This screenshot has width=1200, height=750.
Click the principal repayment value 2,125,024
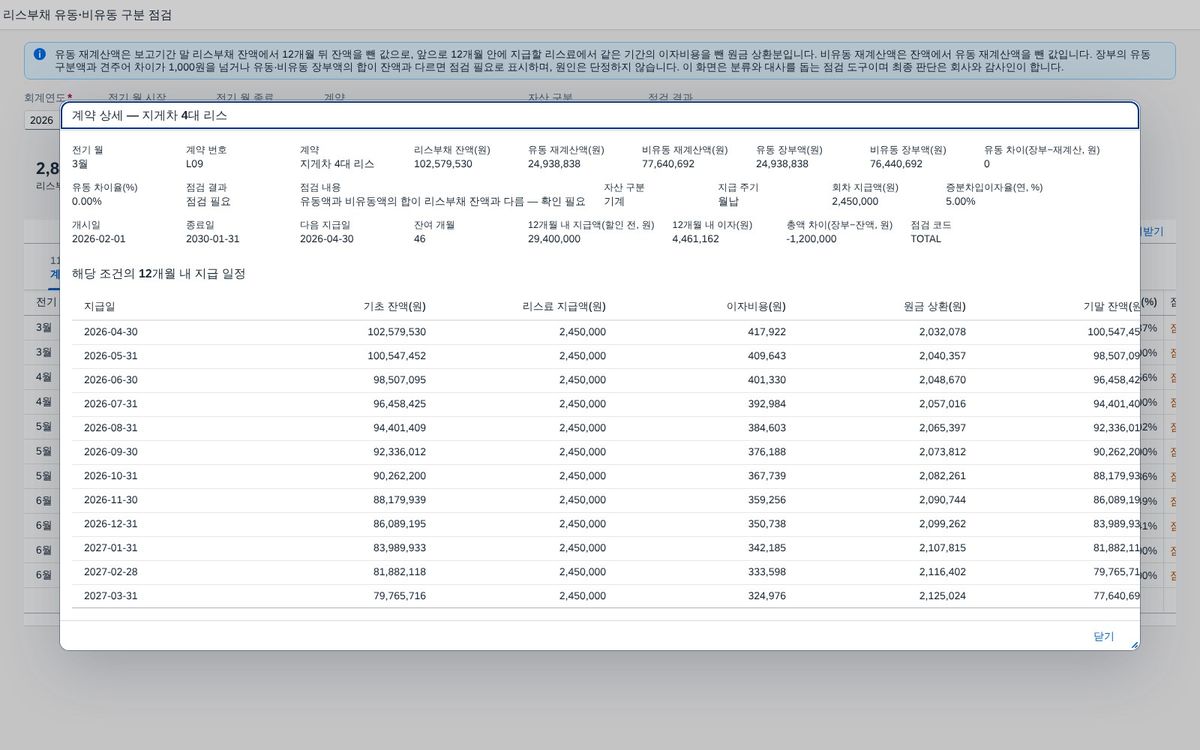point(943,596)
